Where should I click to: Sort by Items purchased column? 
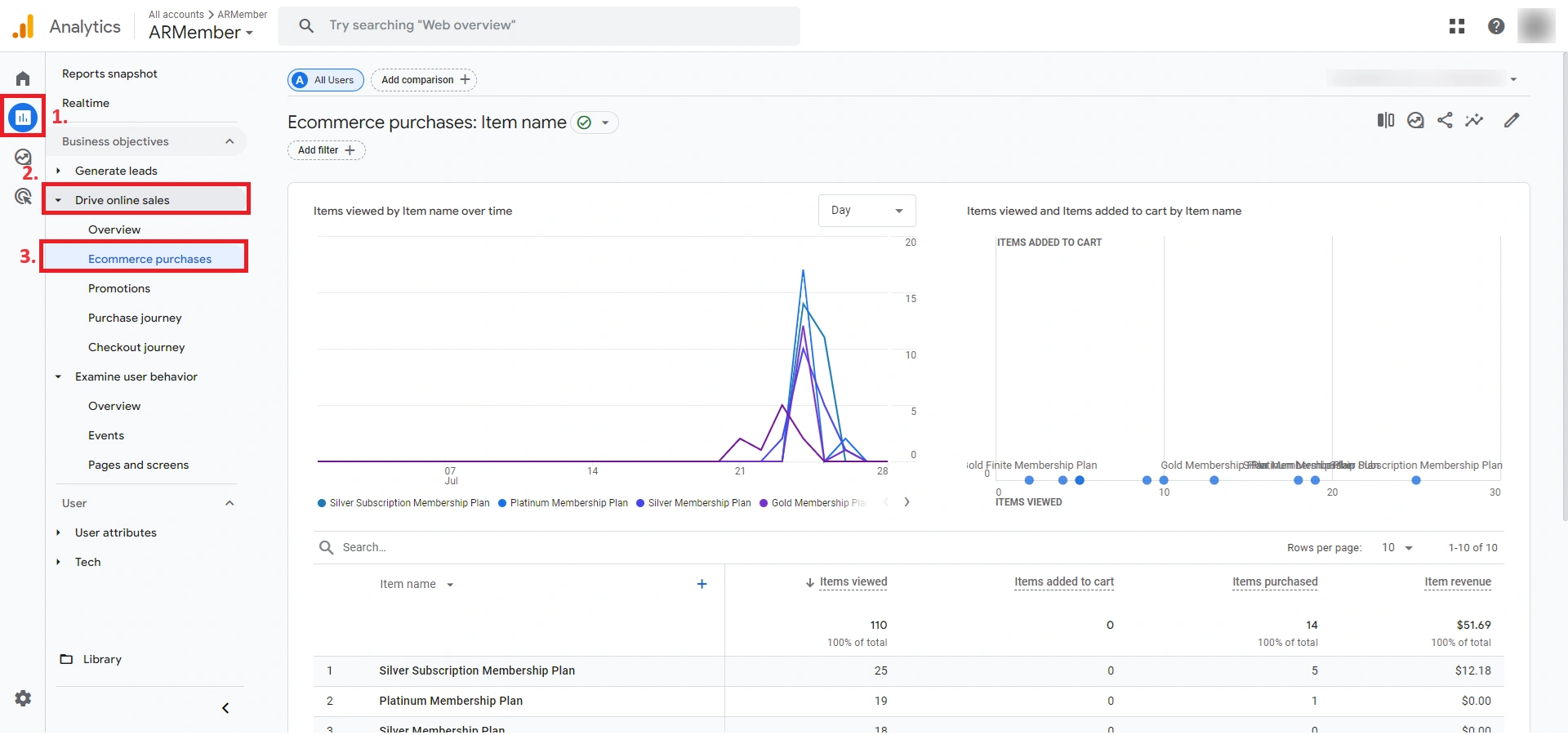(1275, 582)
